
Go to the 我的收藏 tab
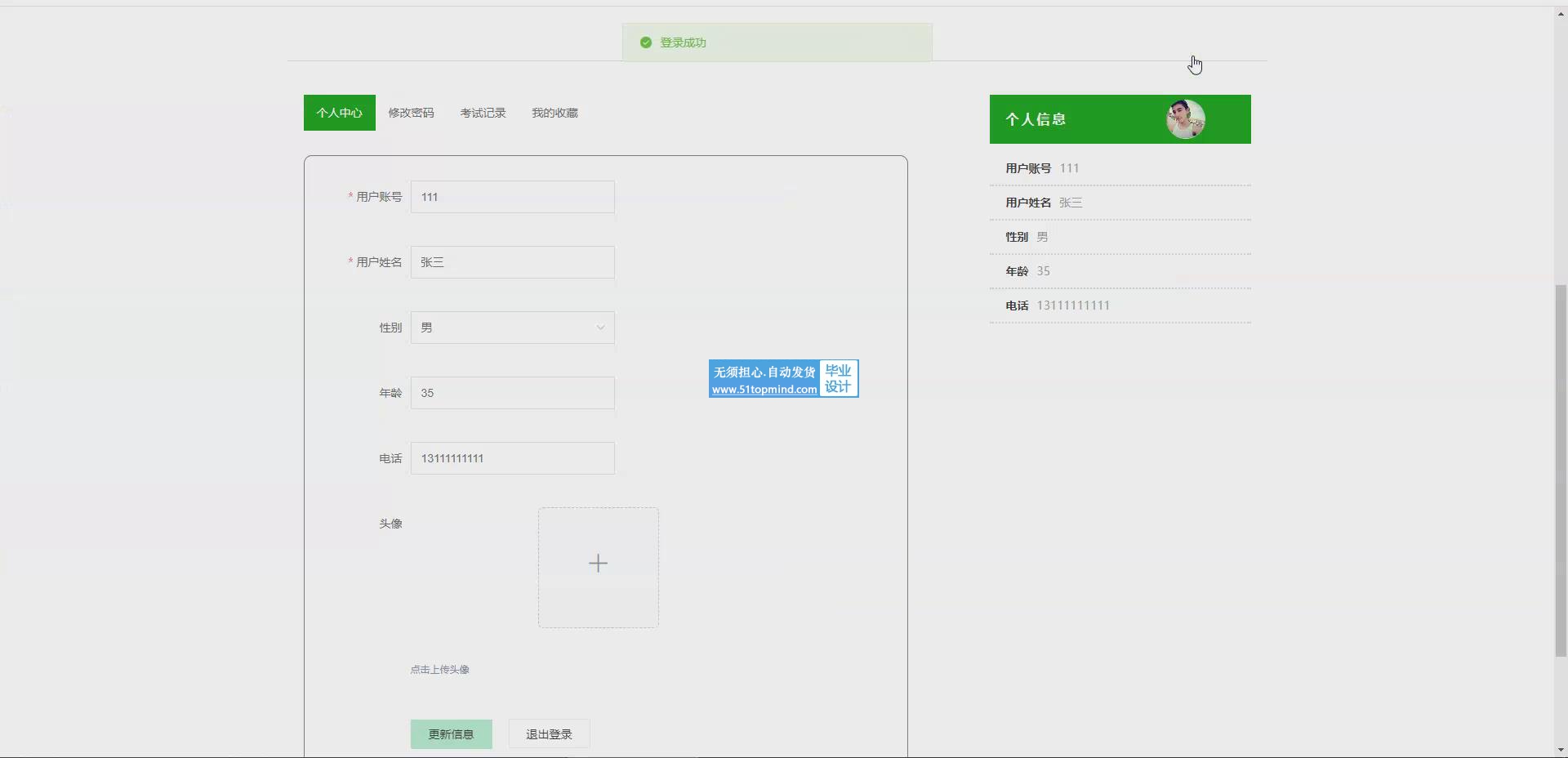point(555,113)
